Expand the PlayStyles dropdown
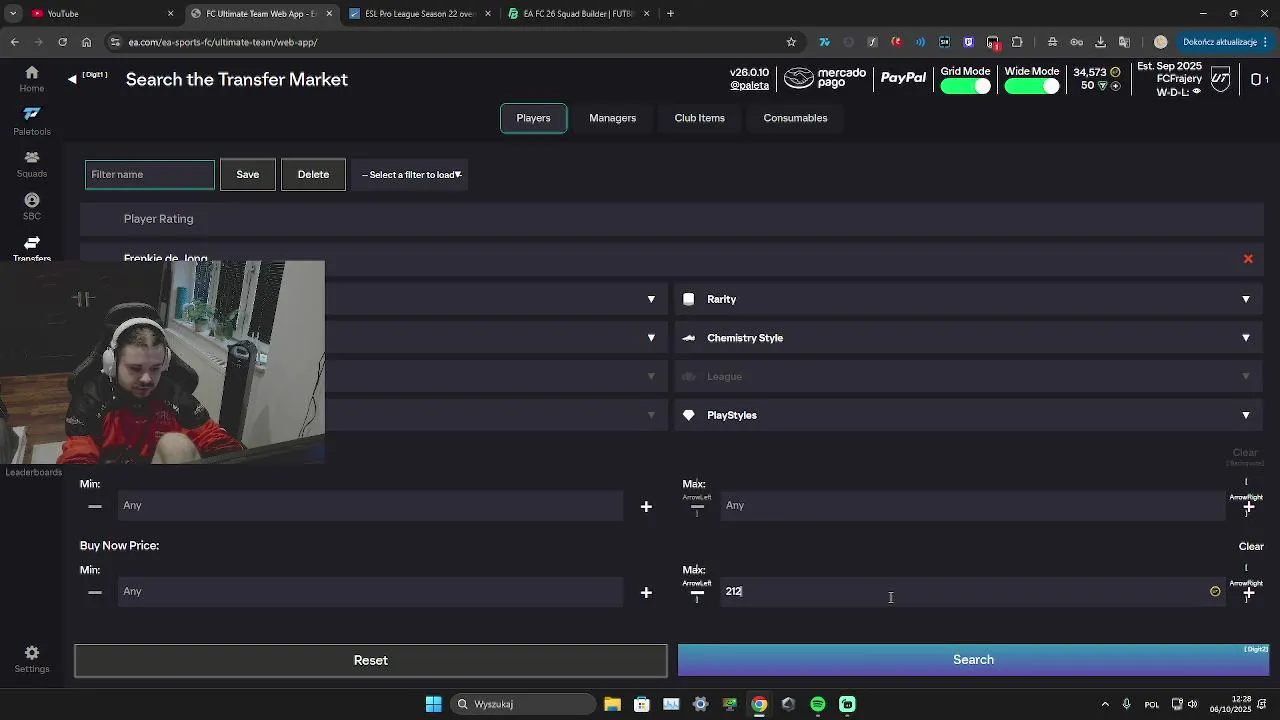This screenshot has width=1280, height=720. pos(969,415)
